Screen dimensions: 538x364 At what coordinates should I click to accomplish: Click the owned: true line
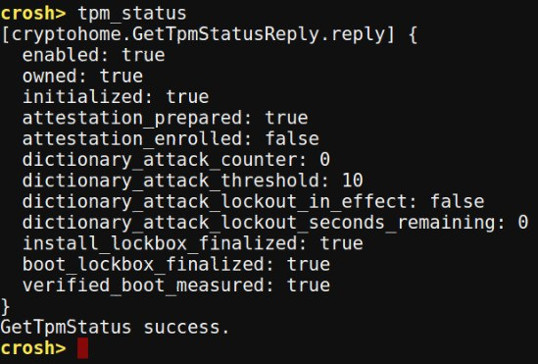[83, 76]
